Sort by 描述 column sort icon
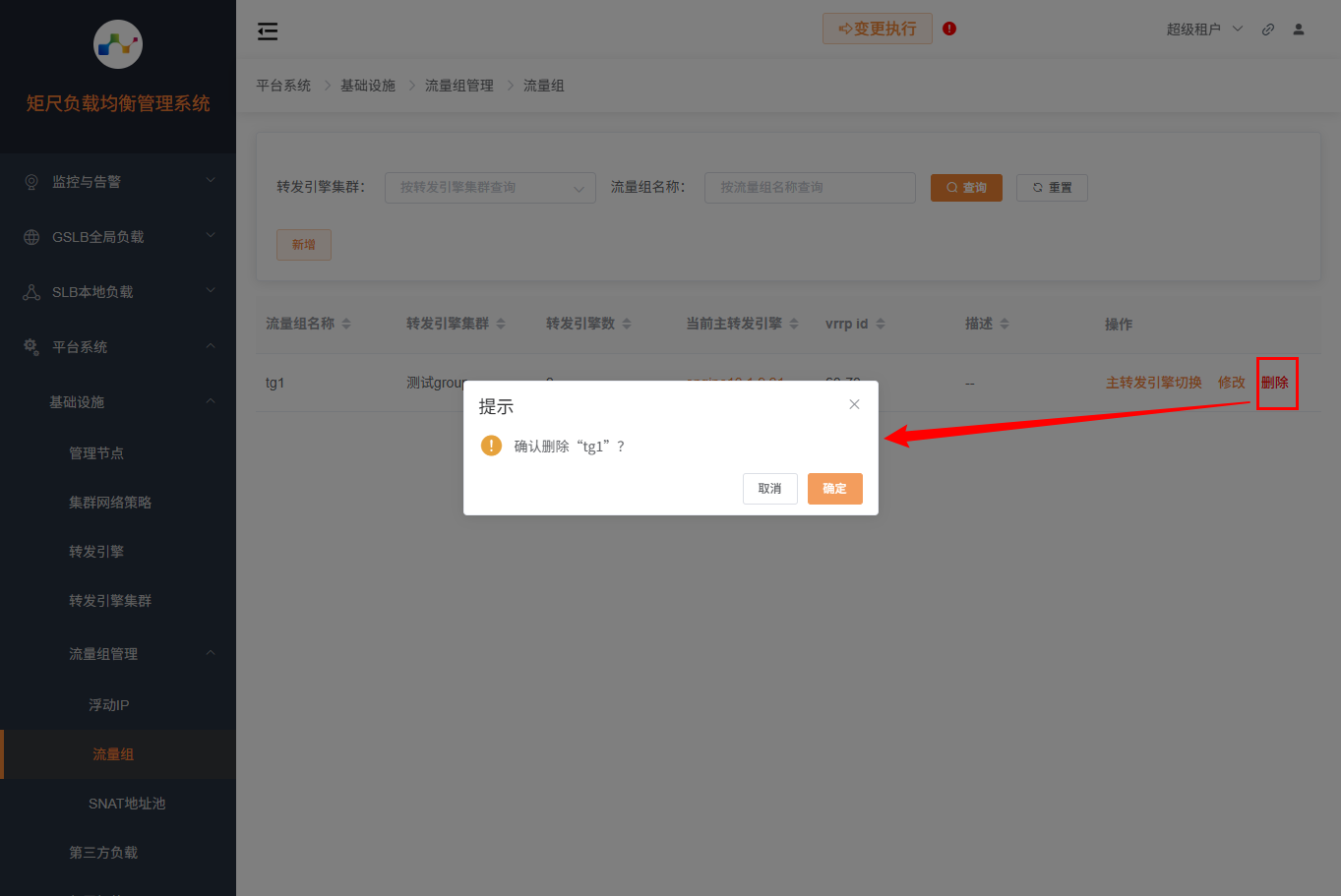Screen dimensions: 1341x896 tap(1005, 324)
